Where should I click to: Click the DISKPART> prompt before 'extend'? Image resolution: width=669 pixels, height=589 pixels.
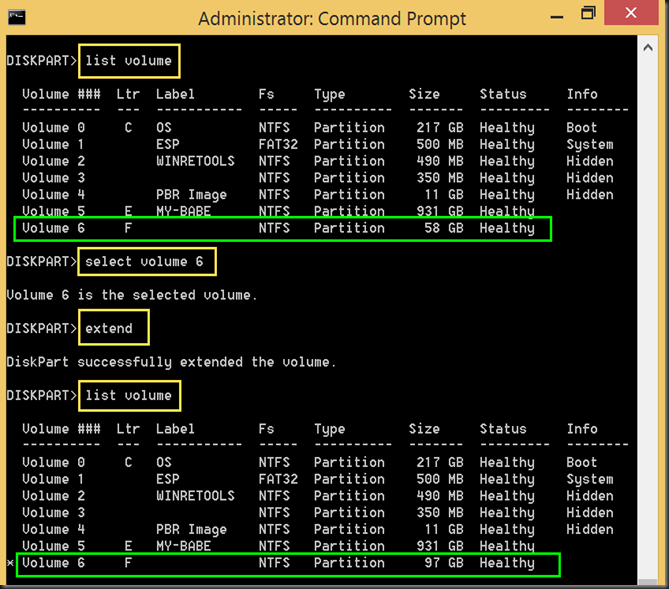[x=42, y=328]
